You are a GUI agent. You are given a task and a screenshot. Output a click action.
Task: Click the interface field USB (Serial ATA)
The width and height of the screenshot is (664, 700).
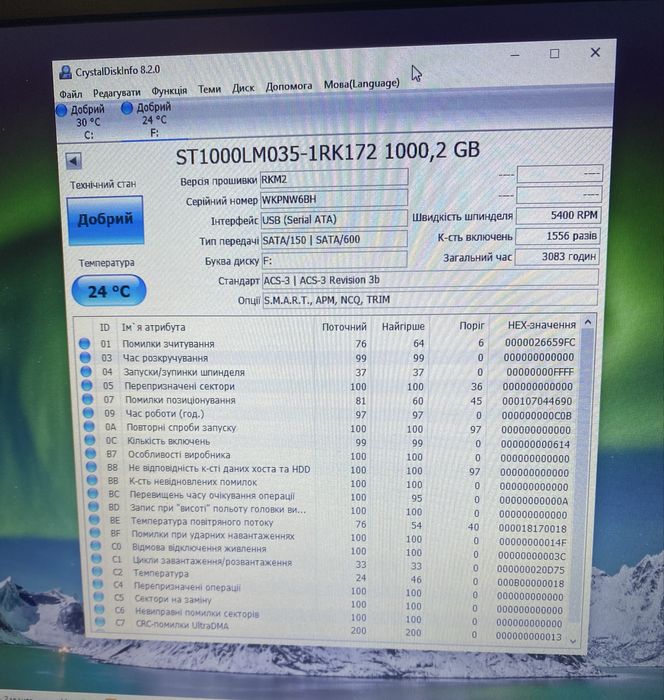[334, 219]
